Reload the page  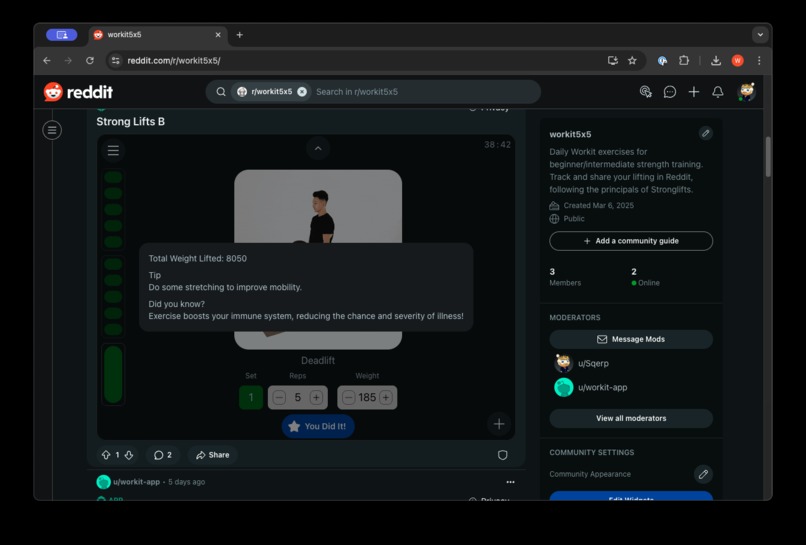coord(90,61)
